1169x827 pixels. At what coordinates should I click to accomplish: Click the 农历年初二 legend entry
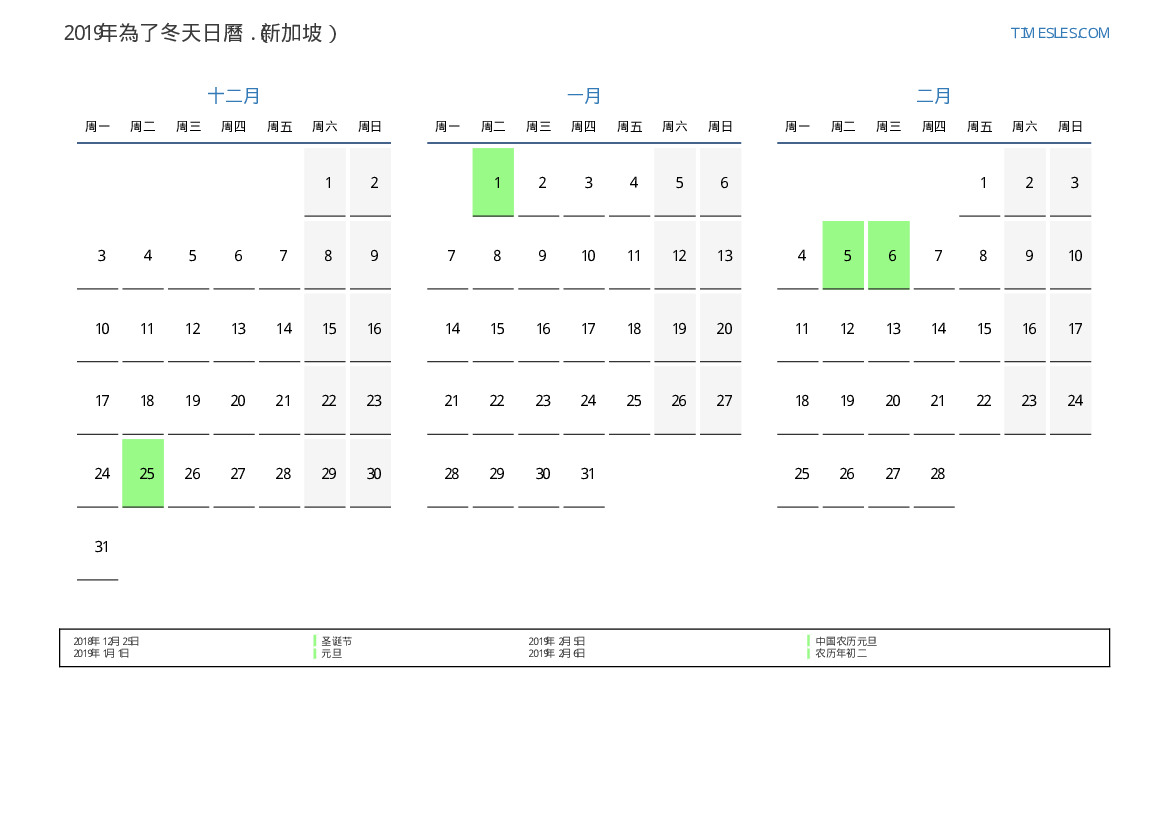coord(840,653)
